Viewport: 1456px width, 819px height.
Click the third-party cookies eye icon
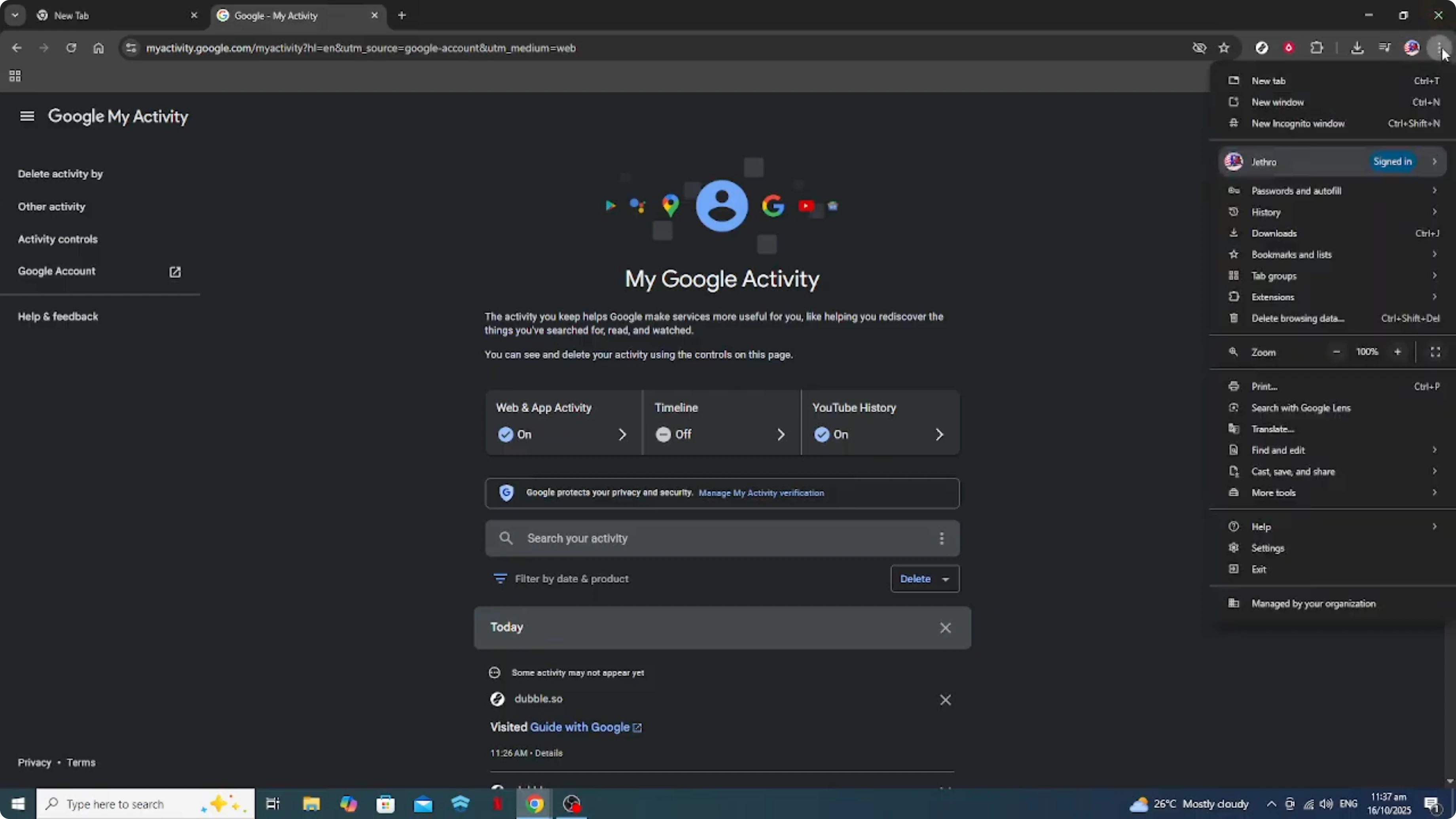pyautogui.click(x=1199, y=48)
